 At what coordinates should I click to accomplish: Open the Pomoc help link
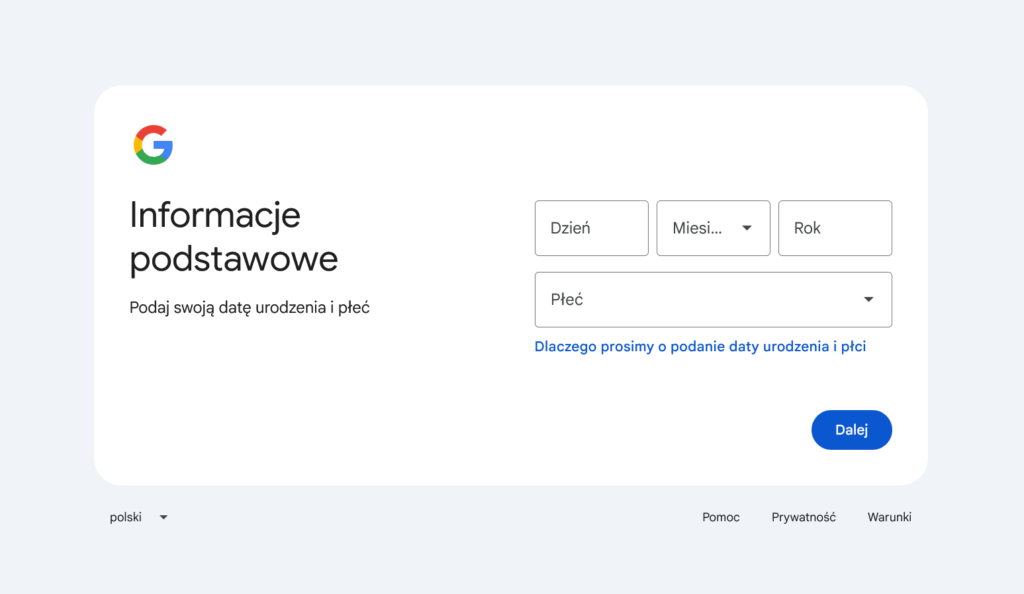(x=721, y=517)
